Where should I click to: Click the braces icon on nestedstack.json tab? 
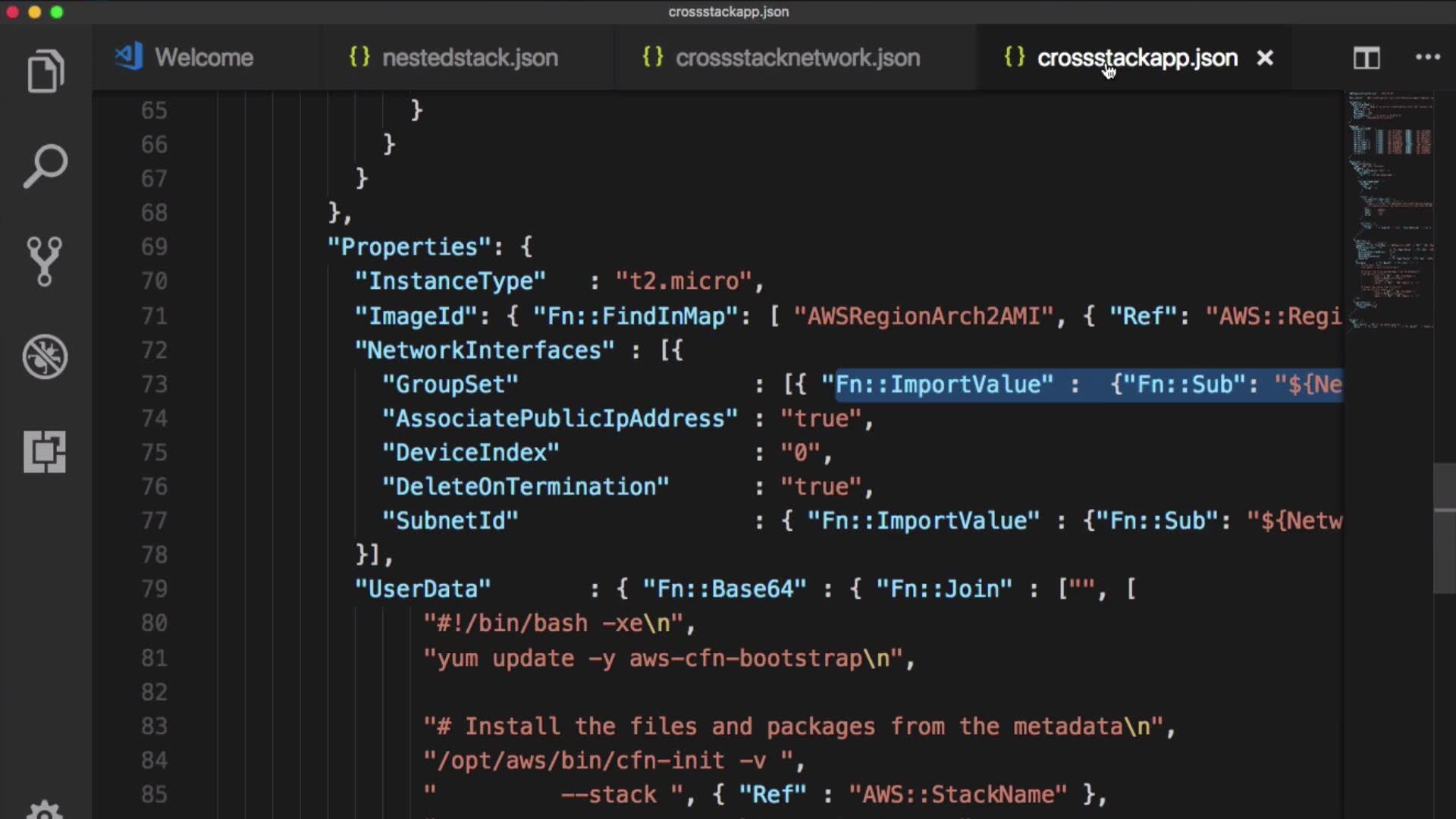(359, 57)
